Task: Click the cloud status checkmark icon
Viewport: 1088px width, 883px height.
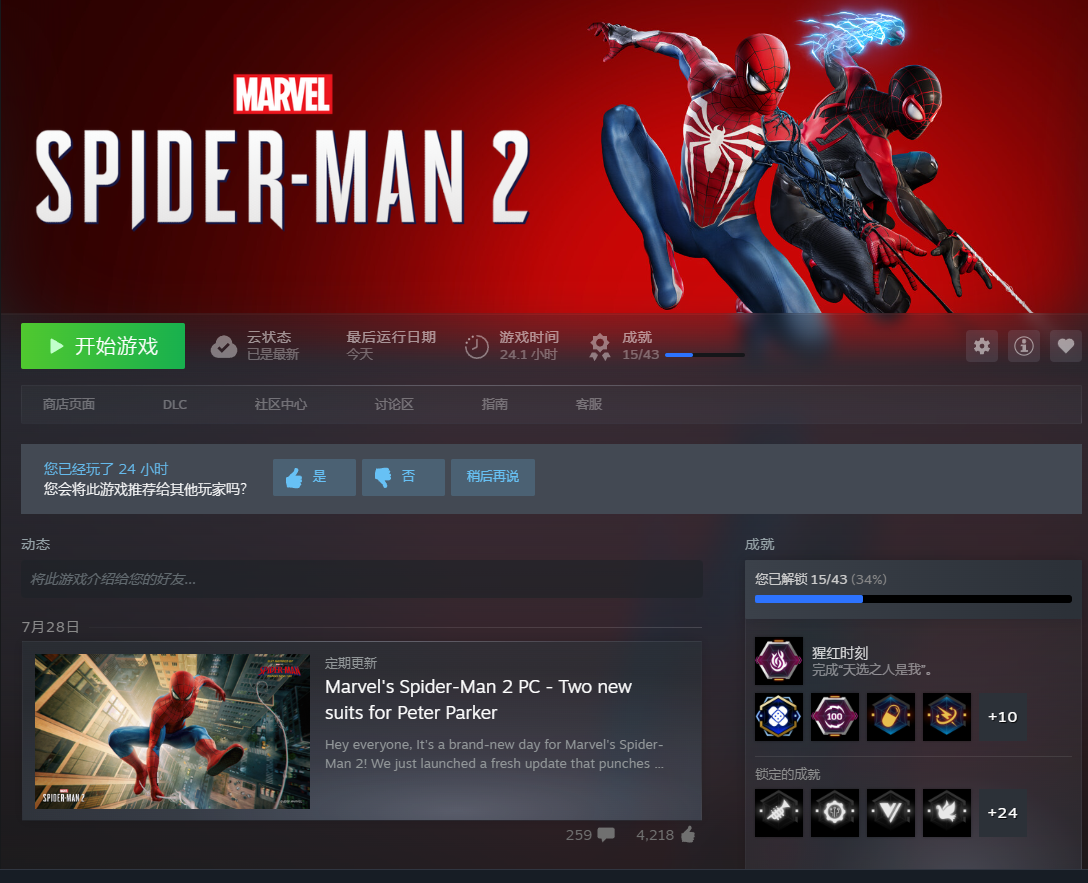Action: pos(223,346)
